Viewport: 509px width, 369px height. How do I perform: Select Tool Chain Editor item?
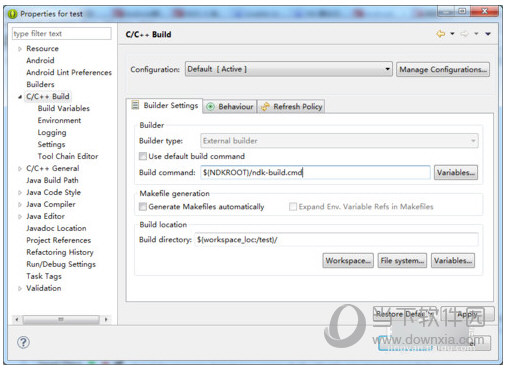click(68, 156)
